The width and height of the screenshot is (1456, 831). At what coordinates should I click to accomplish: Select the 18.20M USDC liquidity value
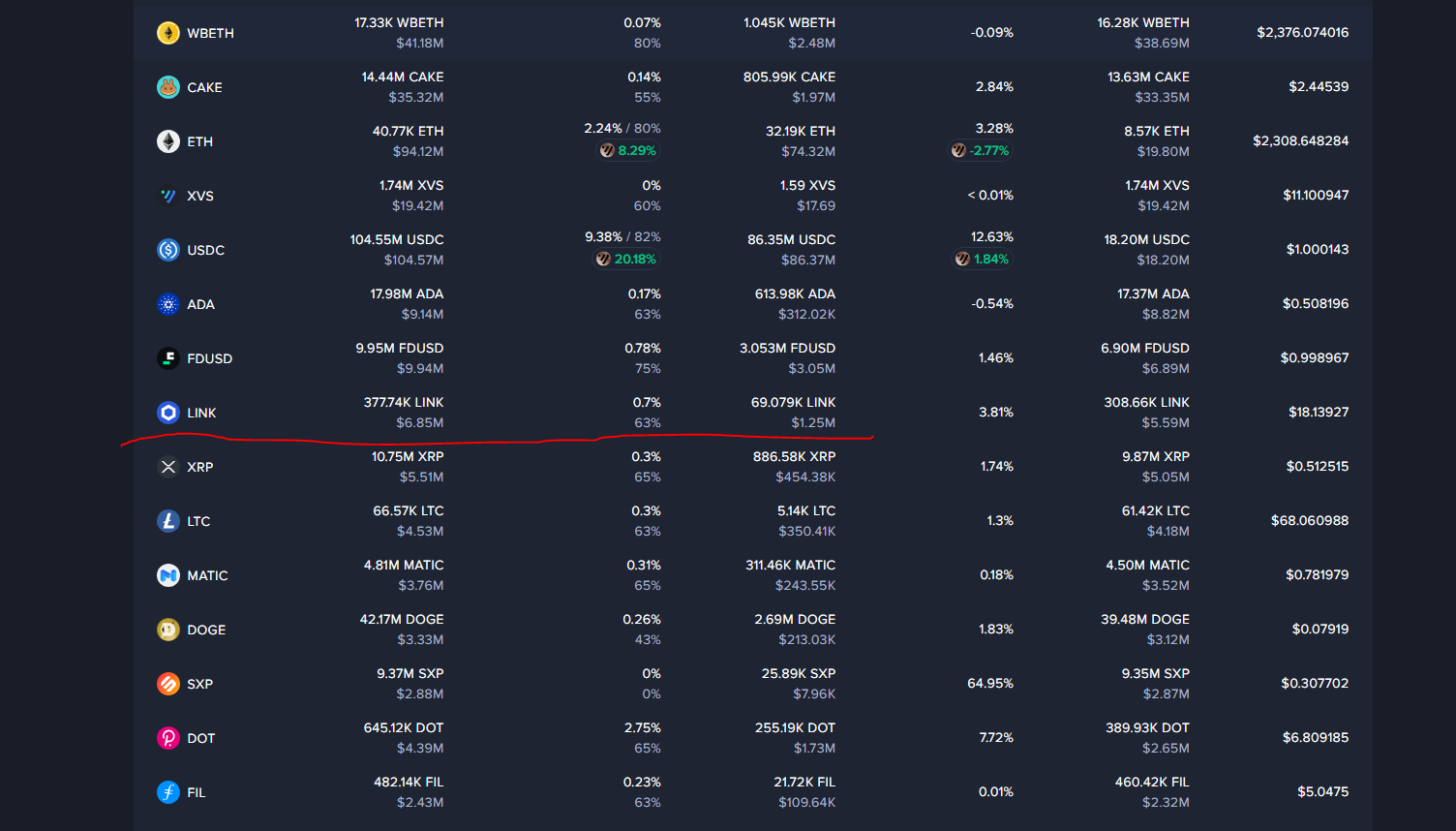tap(1146, 239)
